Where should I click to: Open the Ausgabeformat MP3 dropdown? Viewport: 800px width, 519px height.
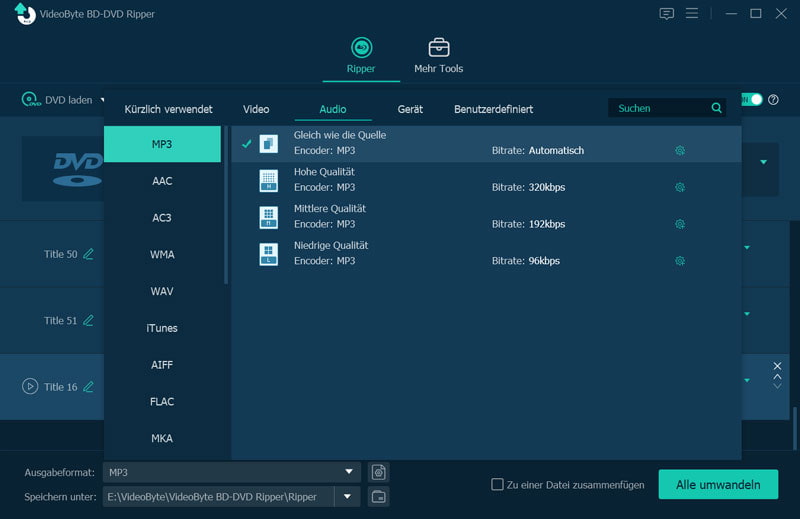tap(348, 472)
